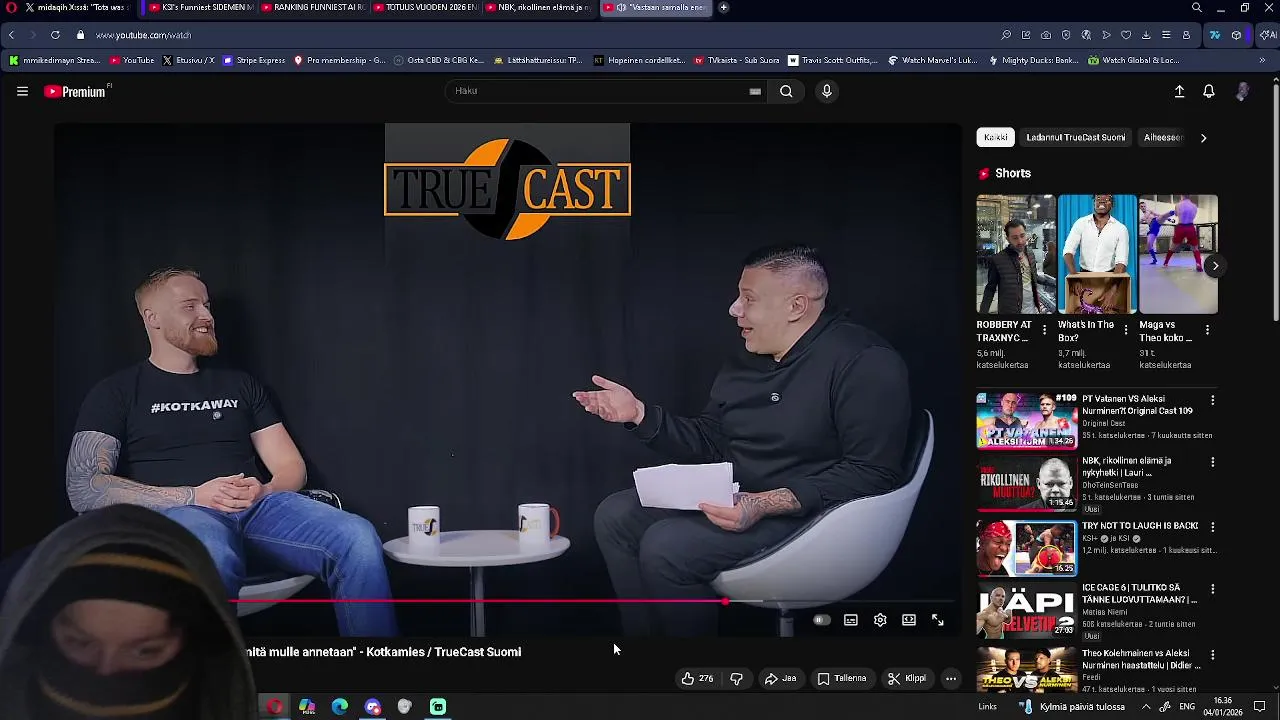Open options menu for What's In The Box short
1280x720 pixels.
click(1126, 329)
